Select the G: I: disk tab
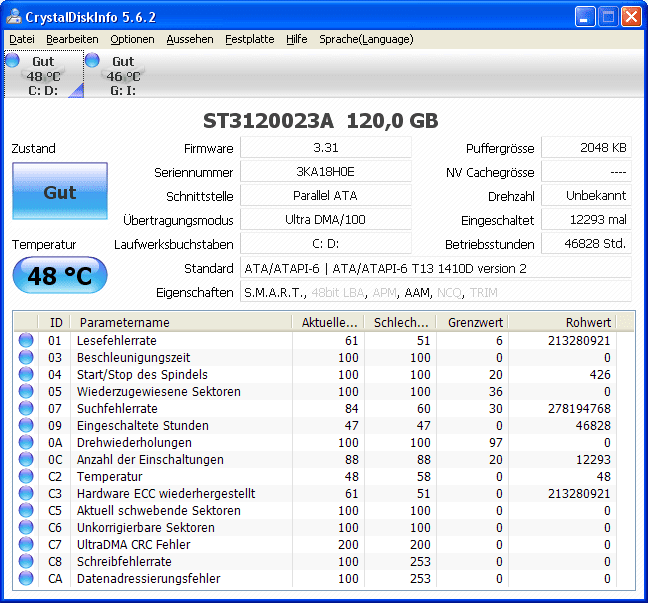The image size is (648, 603). (x=123, y=74)
